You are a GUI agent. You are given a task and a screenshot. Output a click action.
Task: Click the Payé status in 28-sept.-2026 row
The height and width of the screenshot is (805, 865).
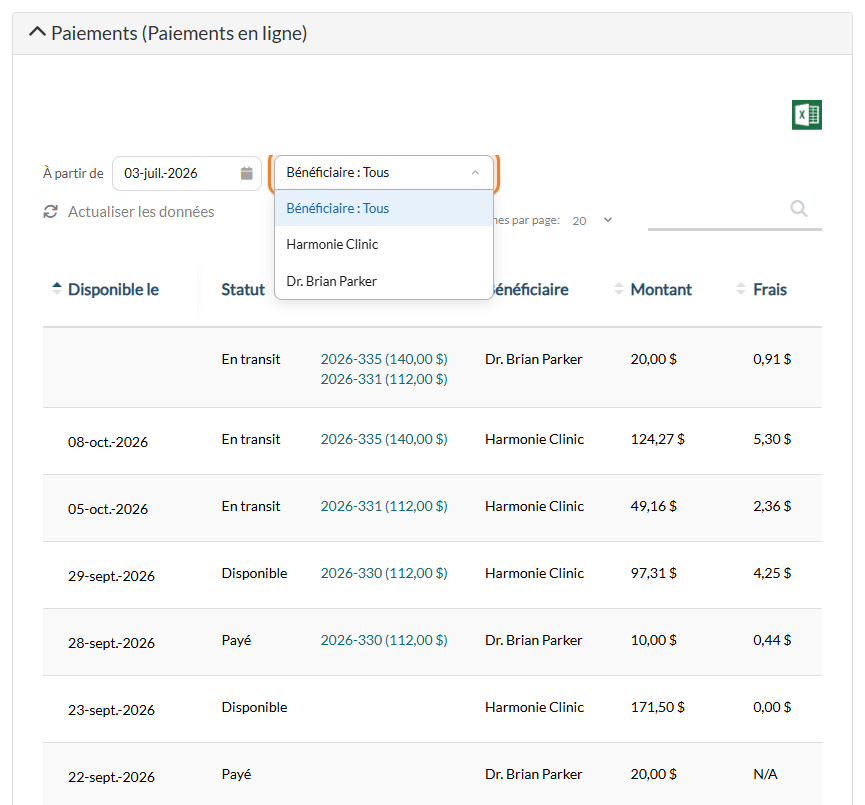pos(236,640)
